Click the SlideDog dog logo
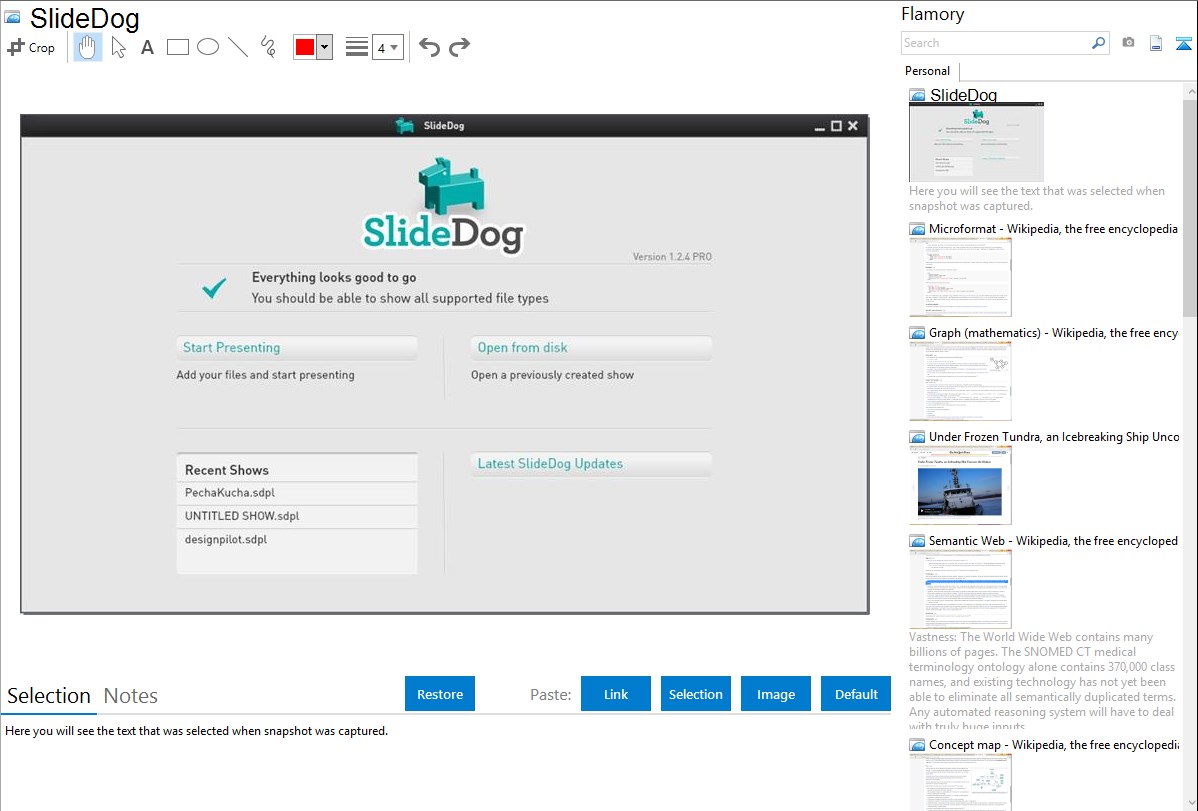 pos(451,186)
